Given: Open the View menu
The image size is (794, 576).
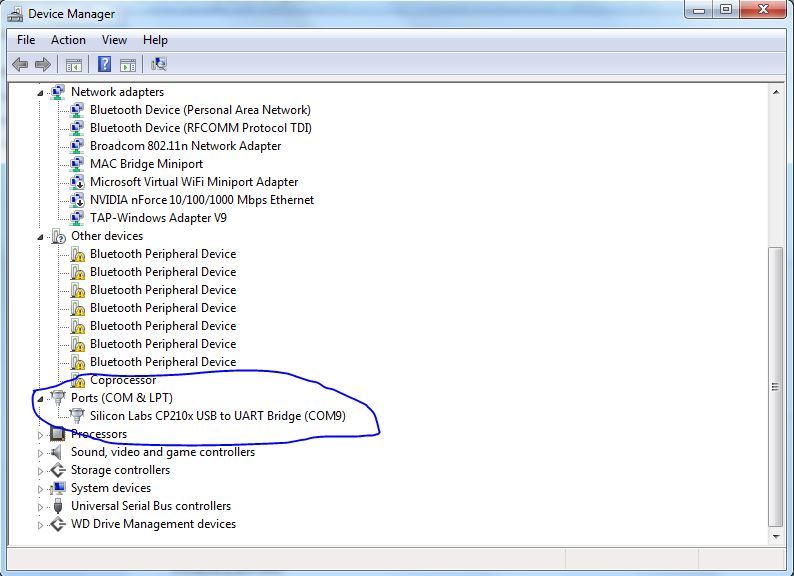Looking at the screenshot, I should [114, 40].
